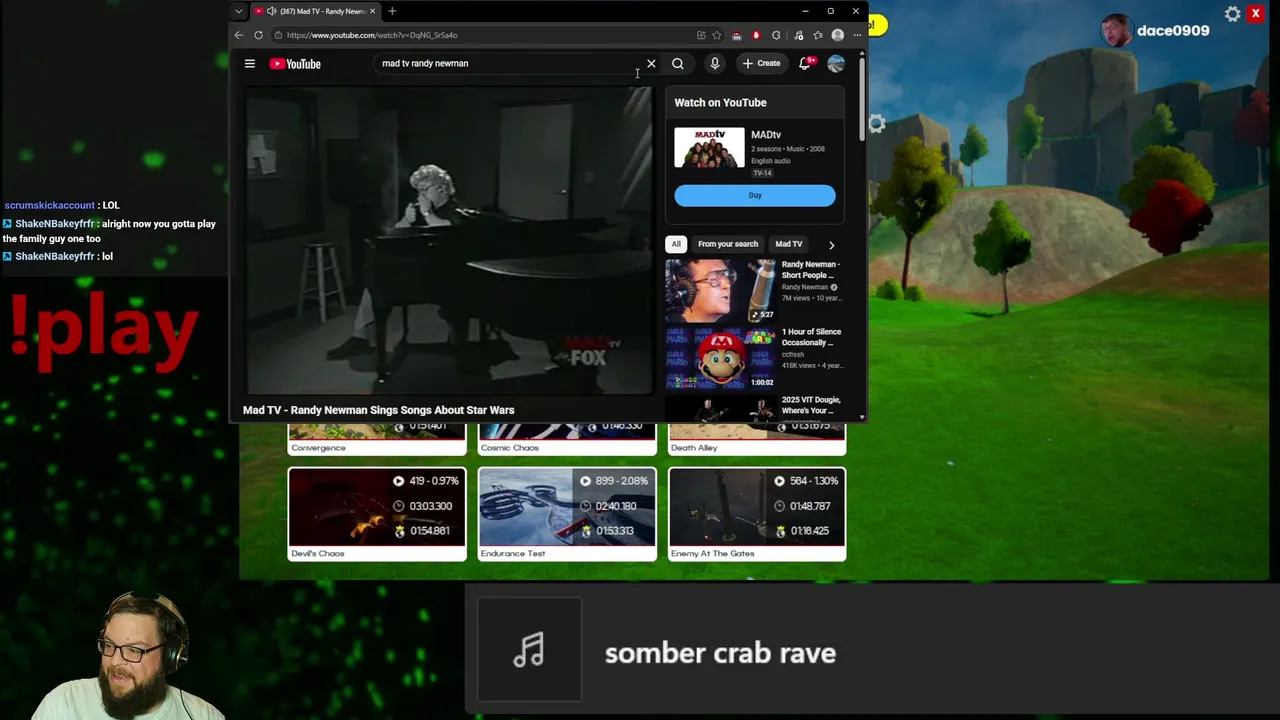Open the browser profile icon
This screenshot has width=1280, height=720.
click(837, 35)
